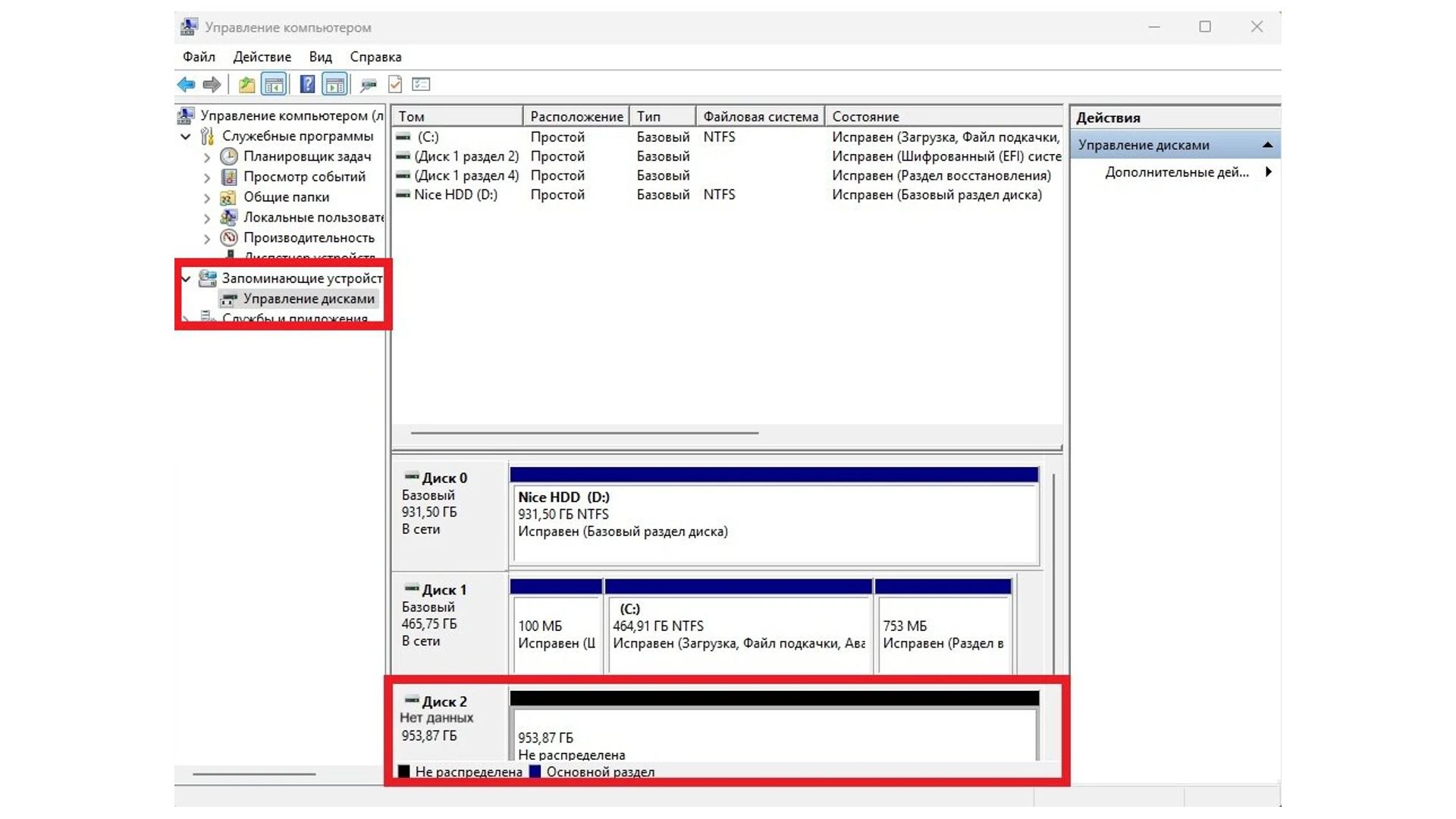Select the Диск 2 disk header icon
1456x819 pixels.
pyautogui.click(x=412, y=700)
